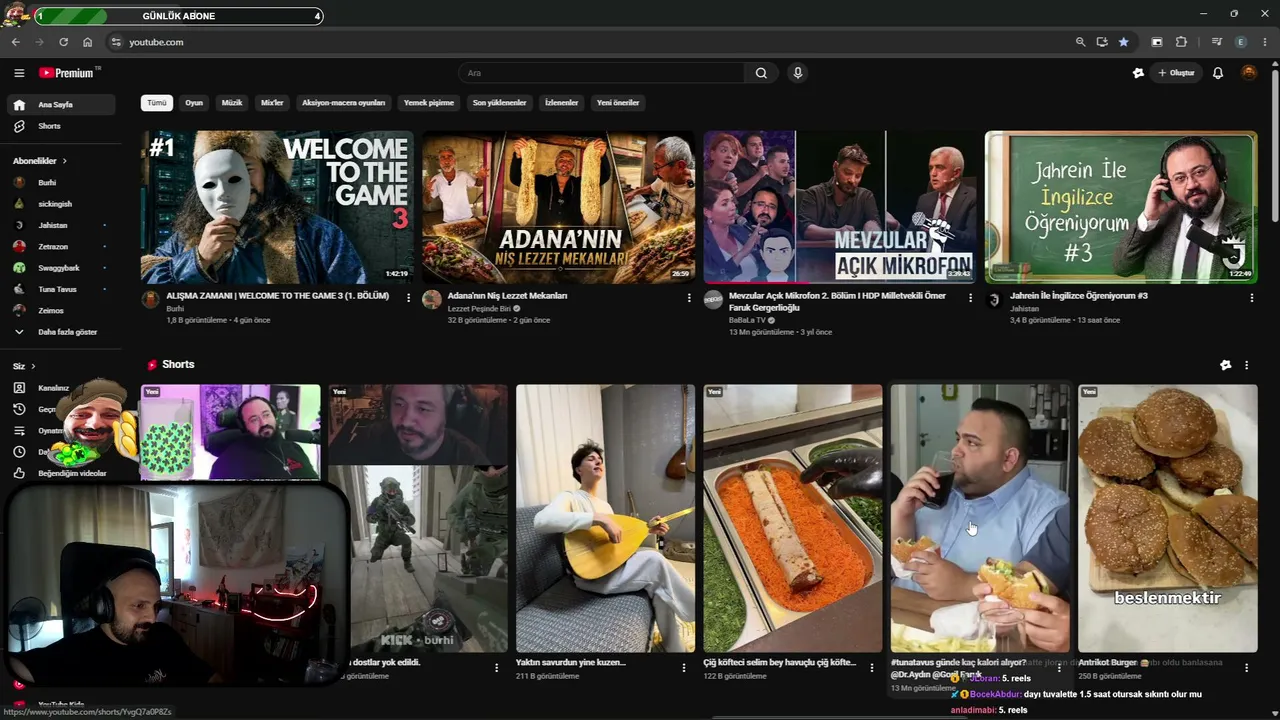
Task: Open the saz player short thumbnail
Action: (x=605, y=518)
